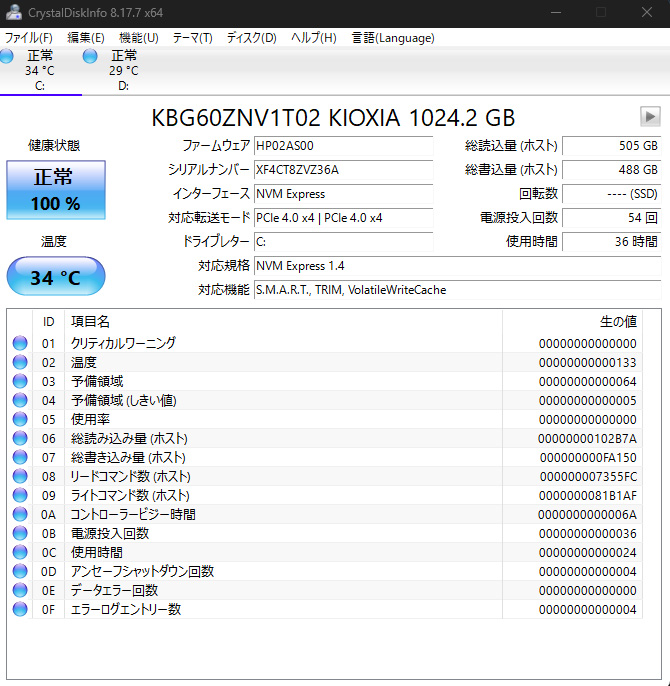
Task: Open the ディスク(D) menu
Action: coord(251,38)
